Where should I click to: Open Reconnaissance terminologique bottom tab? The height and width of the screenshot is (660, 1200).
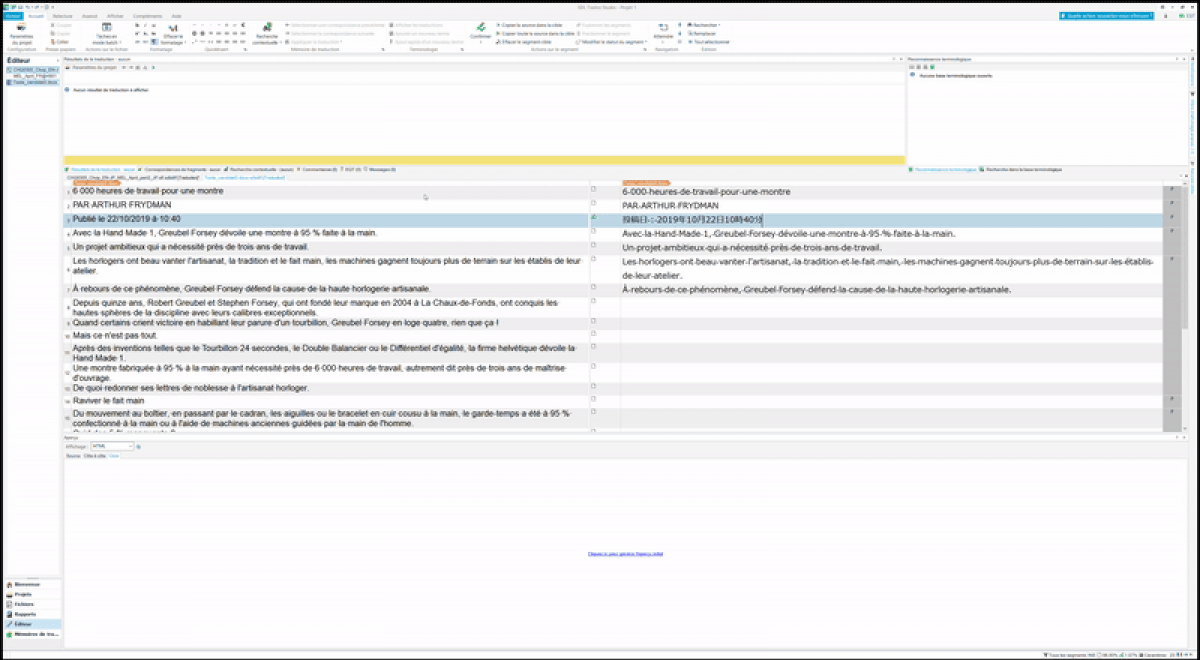point(943,170)
